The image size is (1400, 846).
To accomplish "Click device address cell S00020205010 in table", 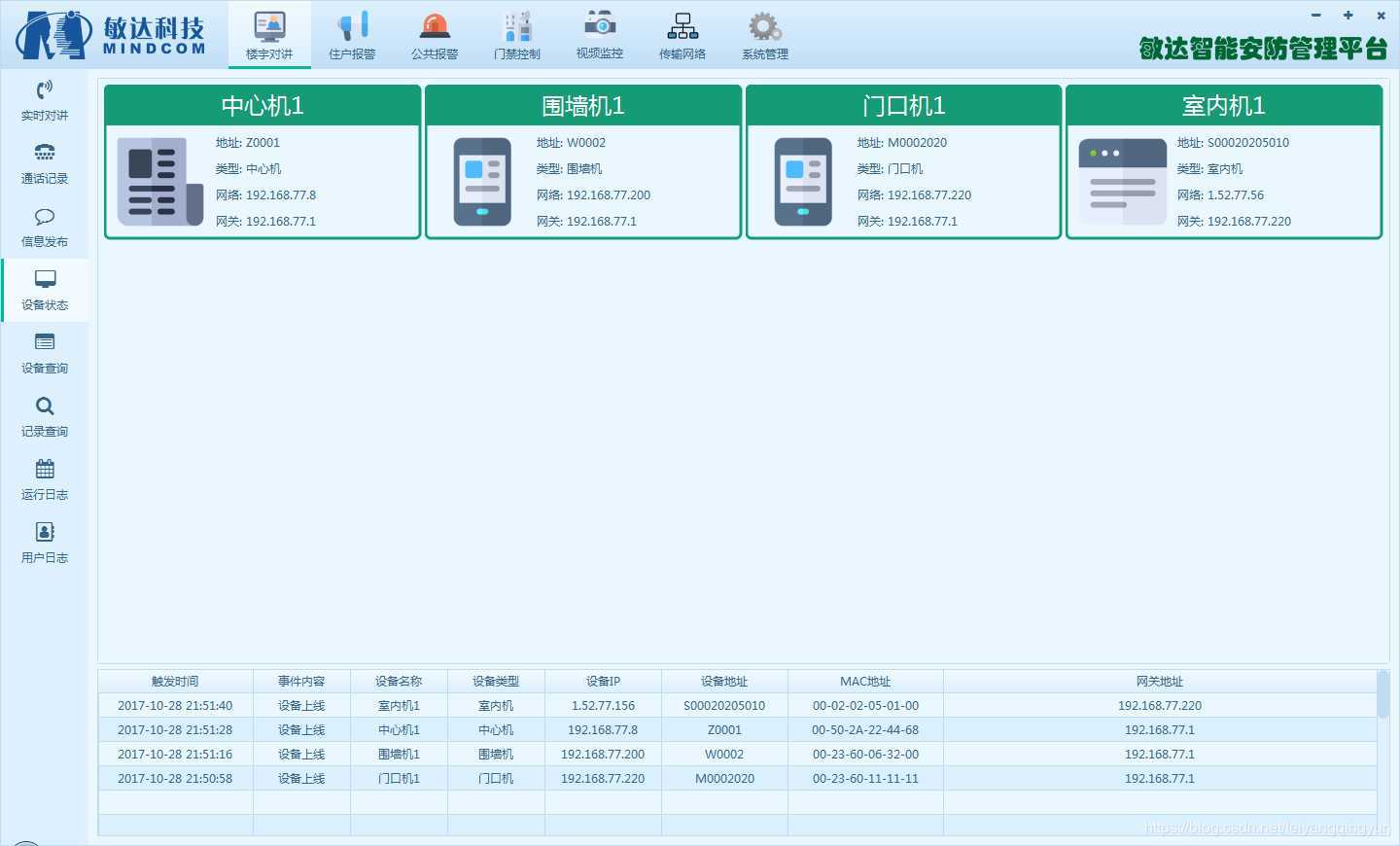I will tap(724, 705).
